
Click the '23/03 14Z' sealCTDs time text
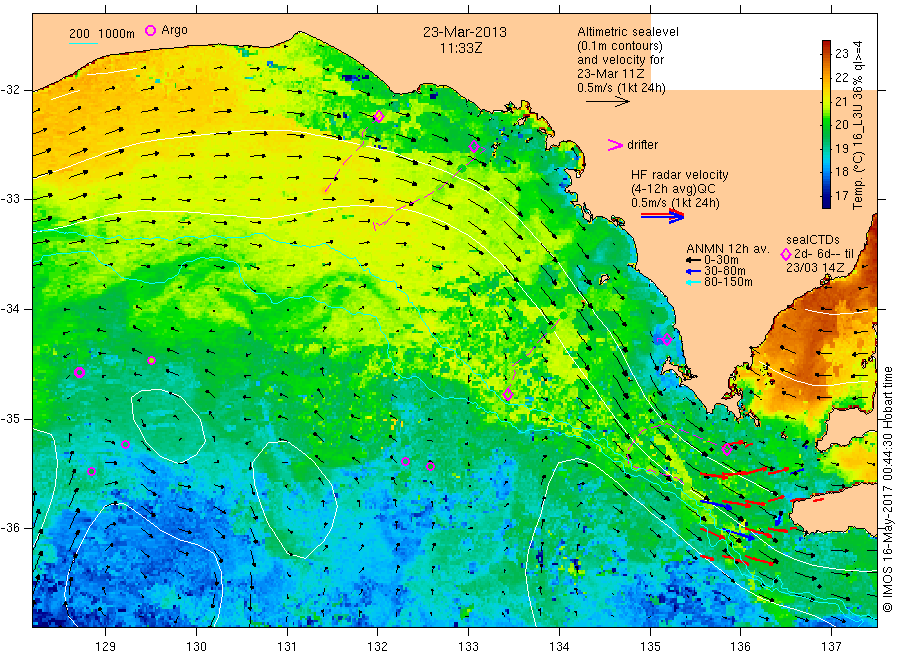[x=815, y=267]
